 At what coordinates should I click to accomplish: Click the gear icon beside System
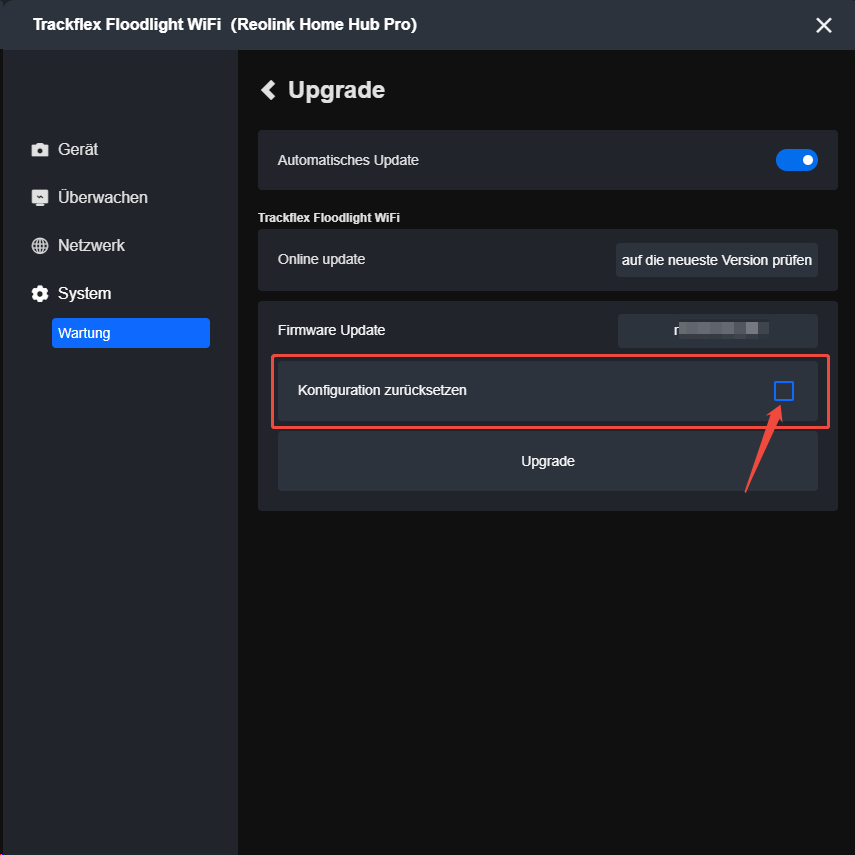tap(40, 293)
